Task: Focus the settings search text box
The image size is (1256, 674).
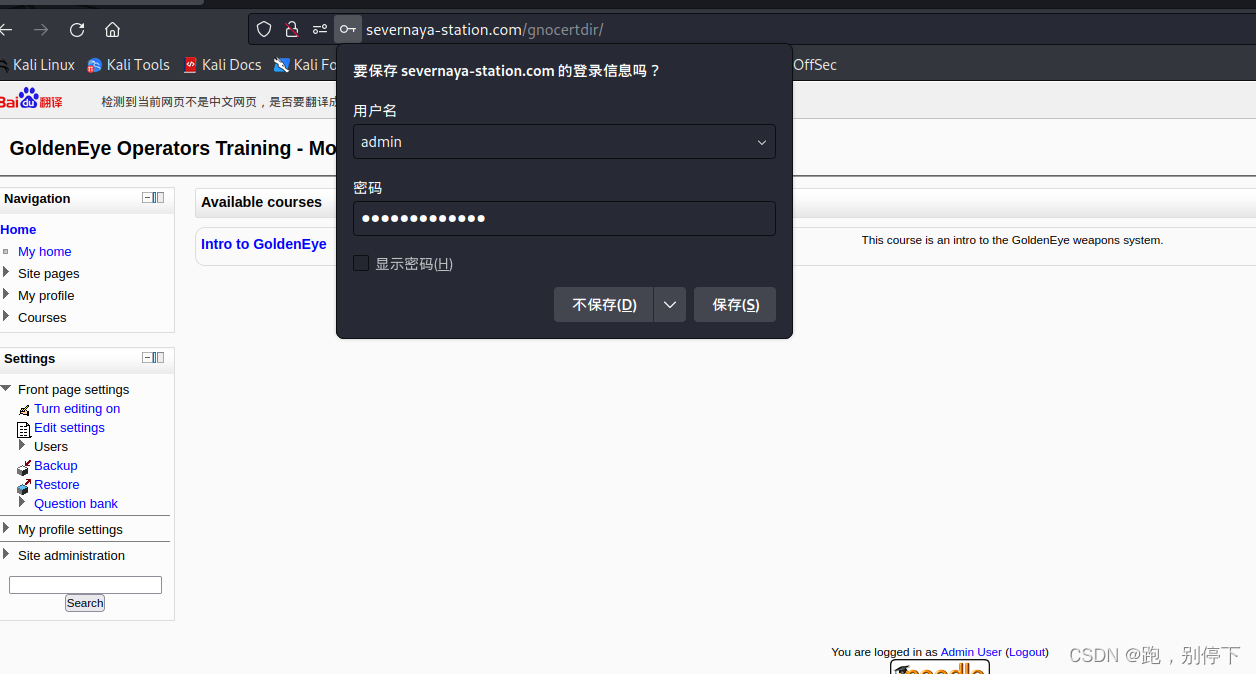Action: click(85, 585)
